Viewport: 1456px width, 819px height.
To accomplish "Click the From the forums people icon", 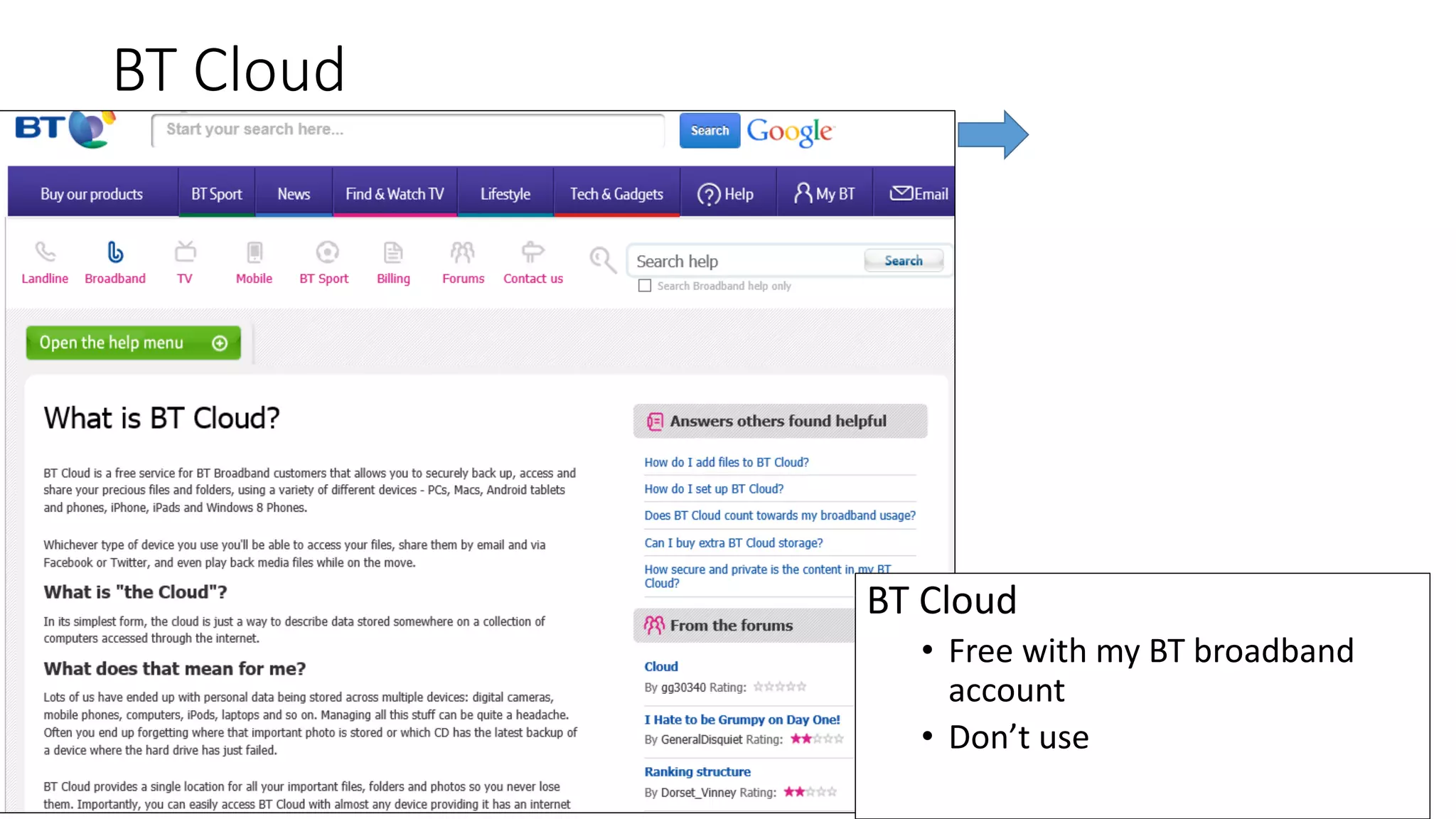I will coord(654,625).
